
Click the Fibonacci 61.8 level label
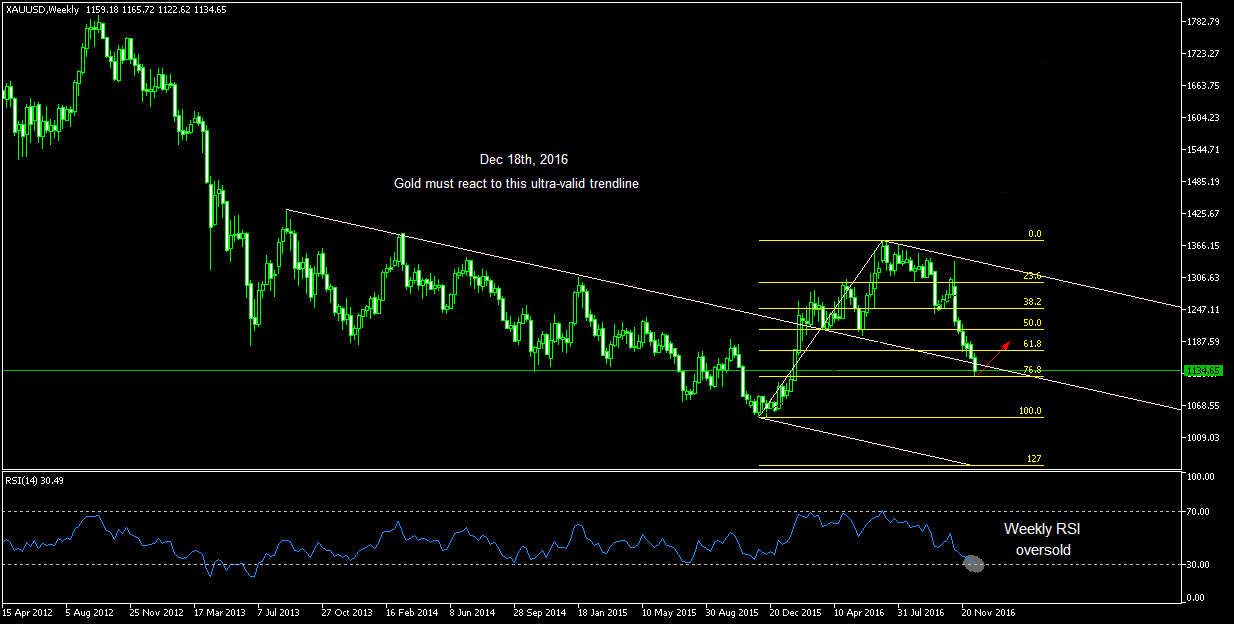pyautogui.click(x=1034, y=344)
